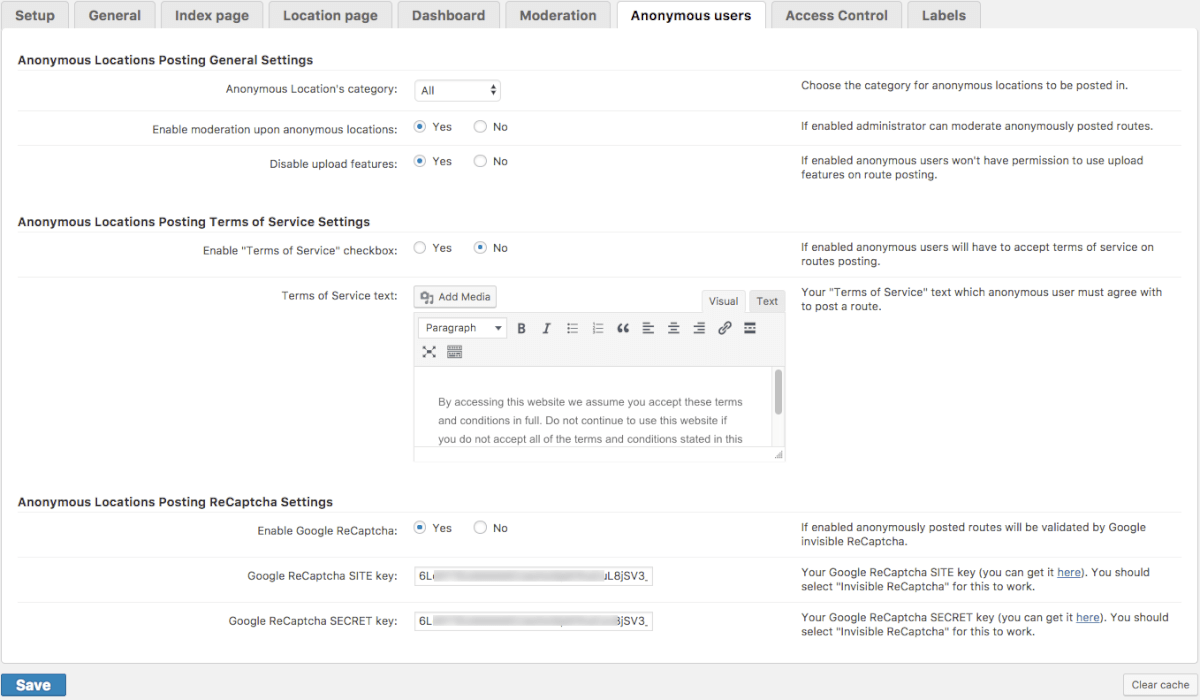Viewport: 1200px width, 700px height.
Task: Open the Access Control tab
Action: [836, 15]
